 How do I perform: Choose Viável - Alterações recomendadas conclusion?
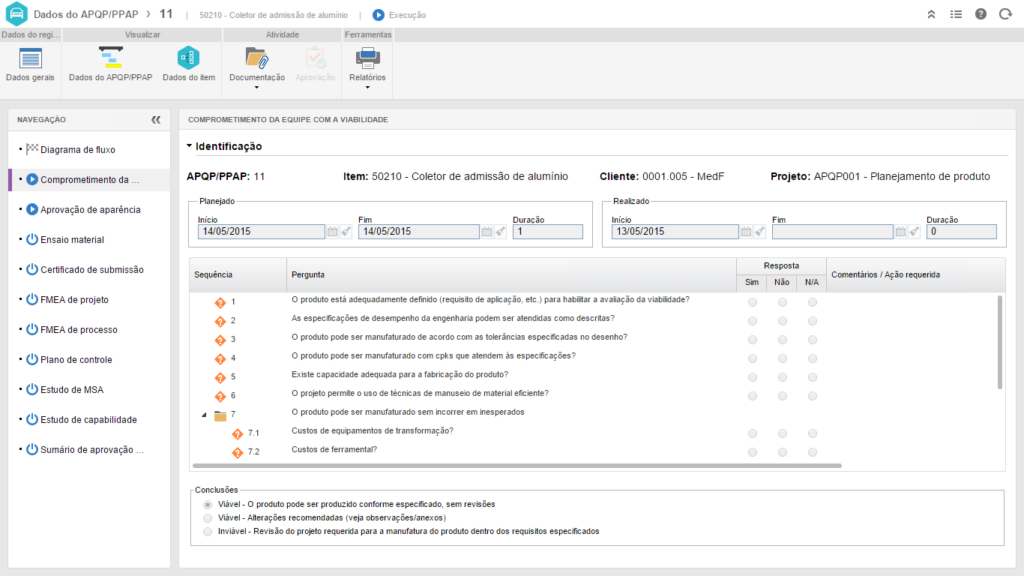click(208, 518)
